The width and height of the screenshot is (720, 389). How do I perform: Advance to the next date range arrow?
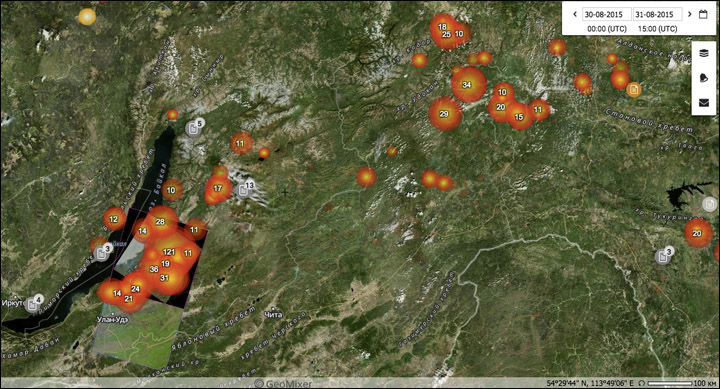click(689, 14)
